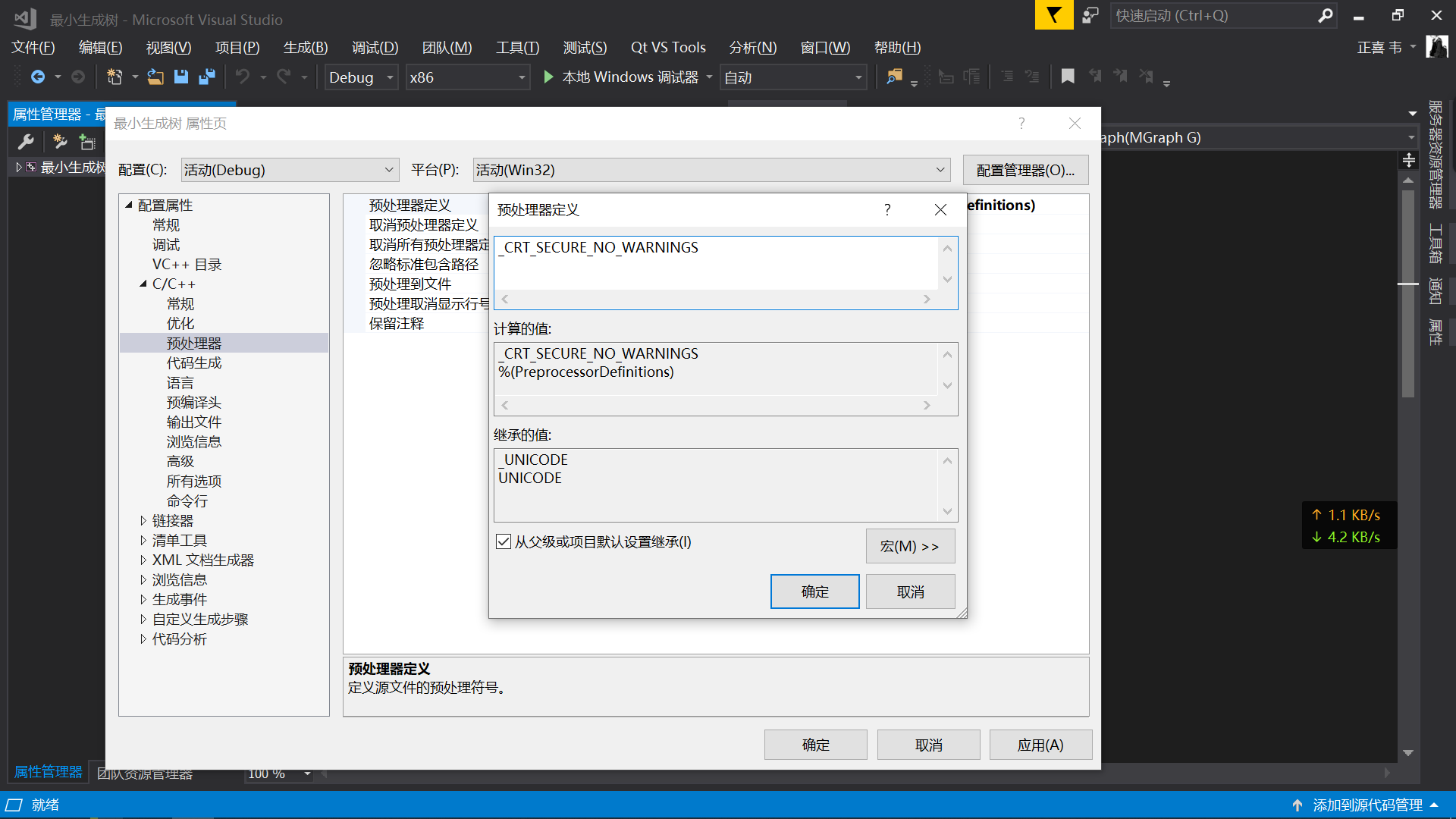This screenshot has width=1456, height=819.
Task: Select the 预处理到文件 property row
Action: (x=410, y=284)
